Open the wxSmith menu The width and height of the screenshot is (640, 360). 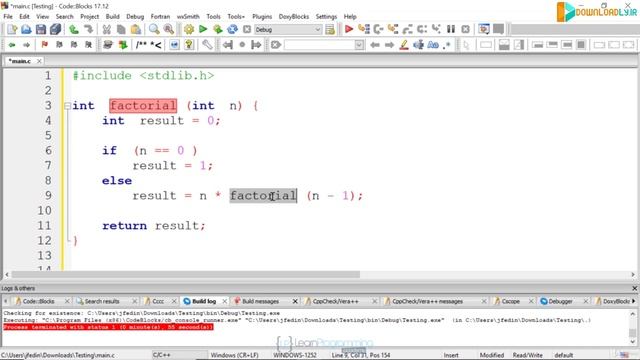pyautogui.click(x=188, y=17)
